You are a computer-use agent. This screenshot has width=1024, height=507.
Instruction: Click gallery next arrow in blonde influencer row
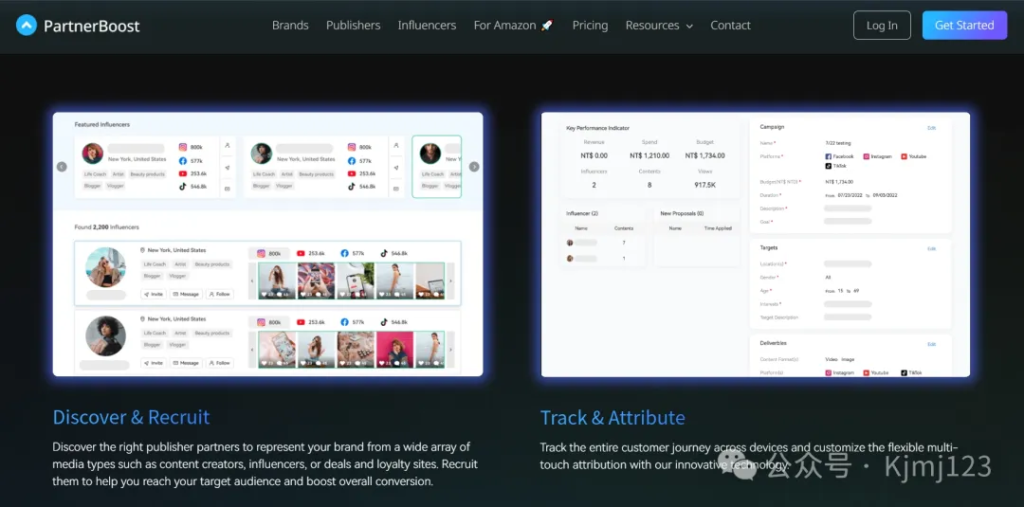(x=450, y=281)
